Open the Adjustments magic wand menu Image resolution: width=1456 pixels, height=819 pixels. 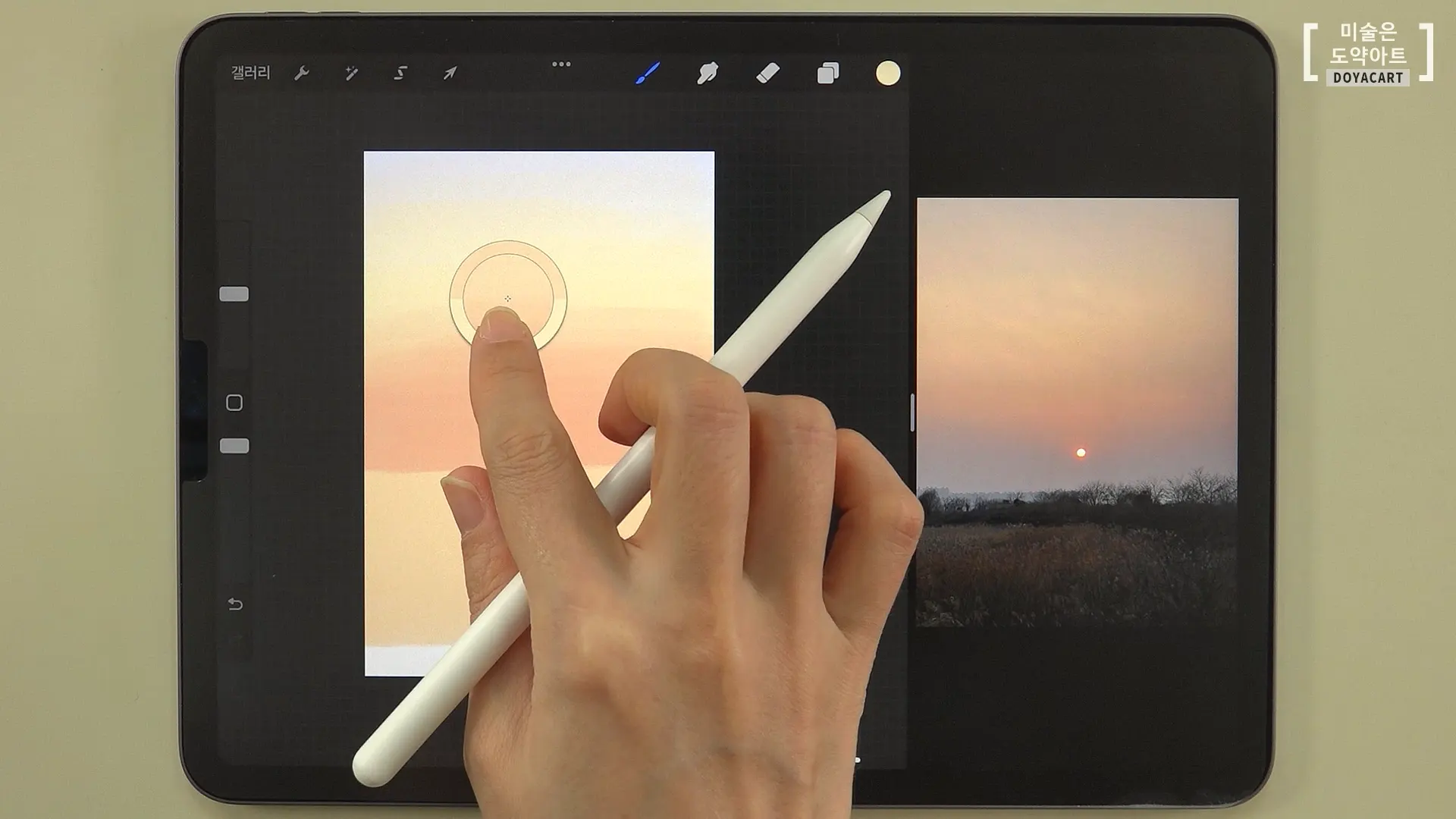click(x=351, y=73)
